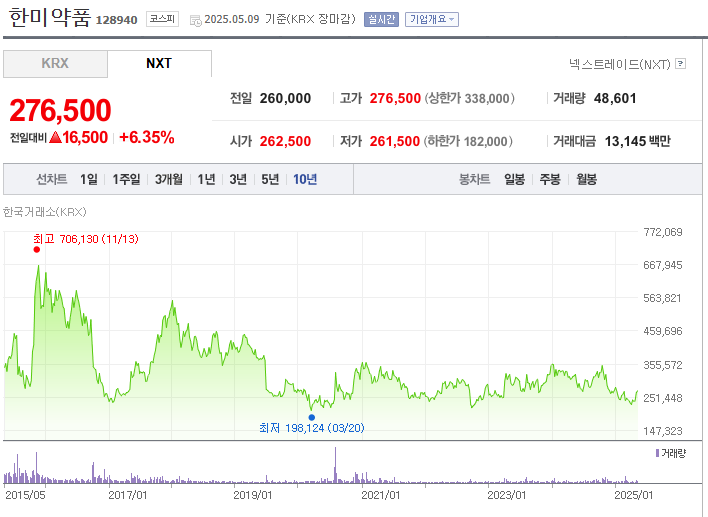
Task: Click the red 최고 706,130 marker dot
Action: pos(37,250)
